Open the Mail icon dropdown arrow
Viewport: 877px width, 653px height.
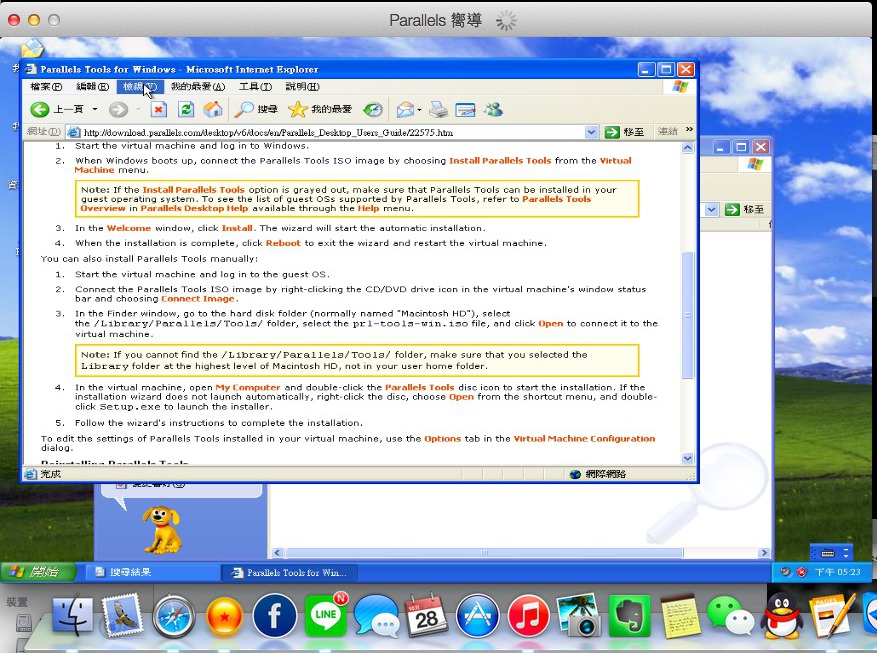pos(419,110)
